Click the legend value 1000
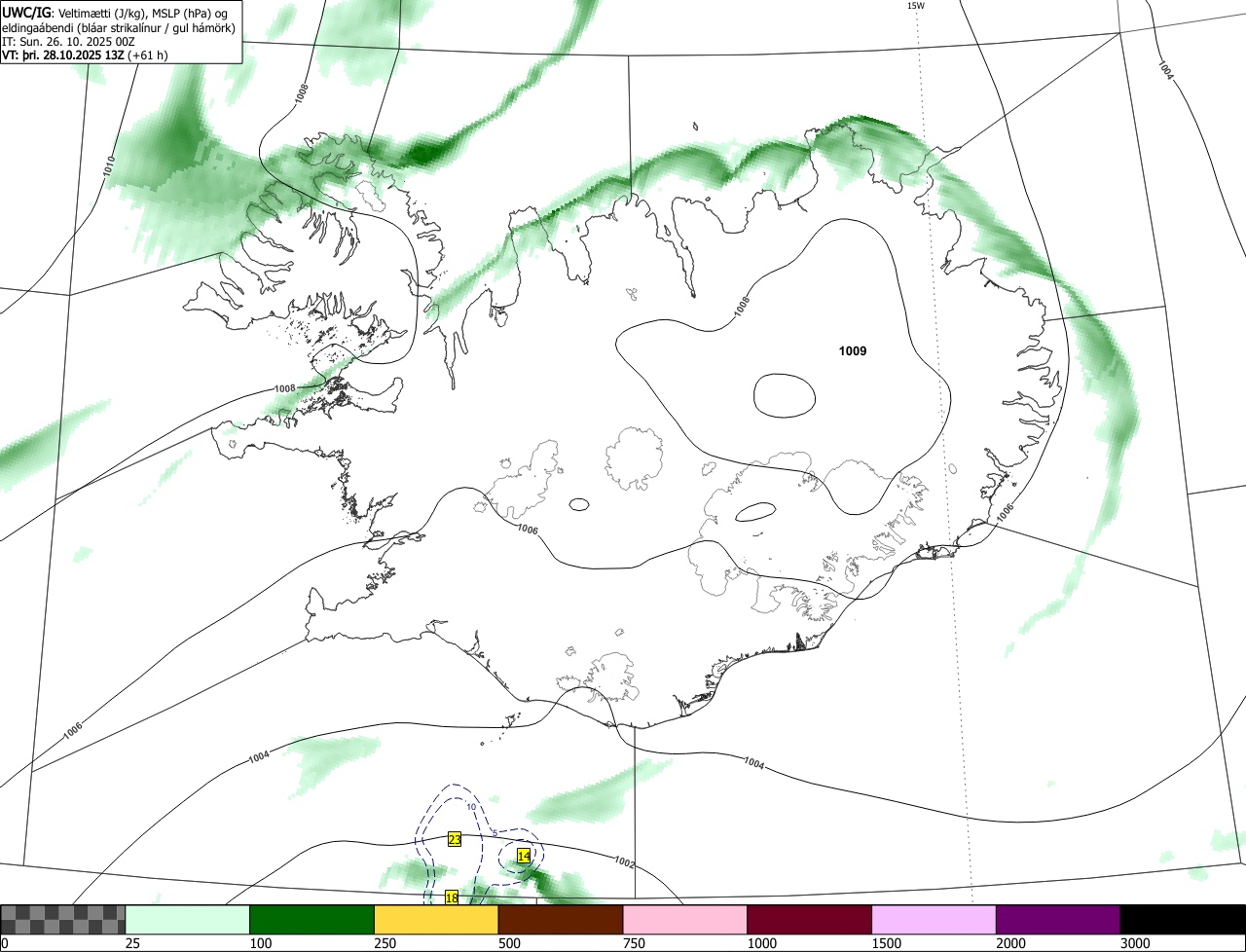The height and width of the screenshot is (952, 1246). 761,943
